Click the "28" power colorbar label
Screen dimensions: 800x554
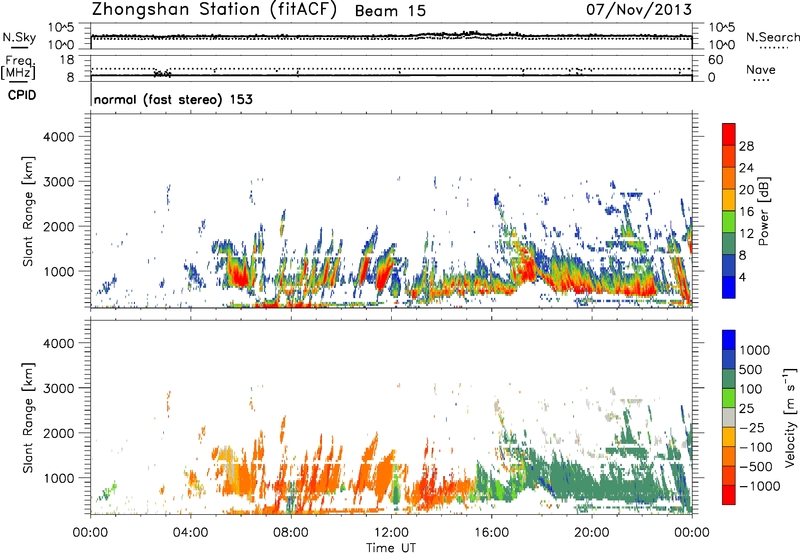[x=746, y=146]
